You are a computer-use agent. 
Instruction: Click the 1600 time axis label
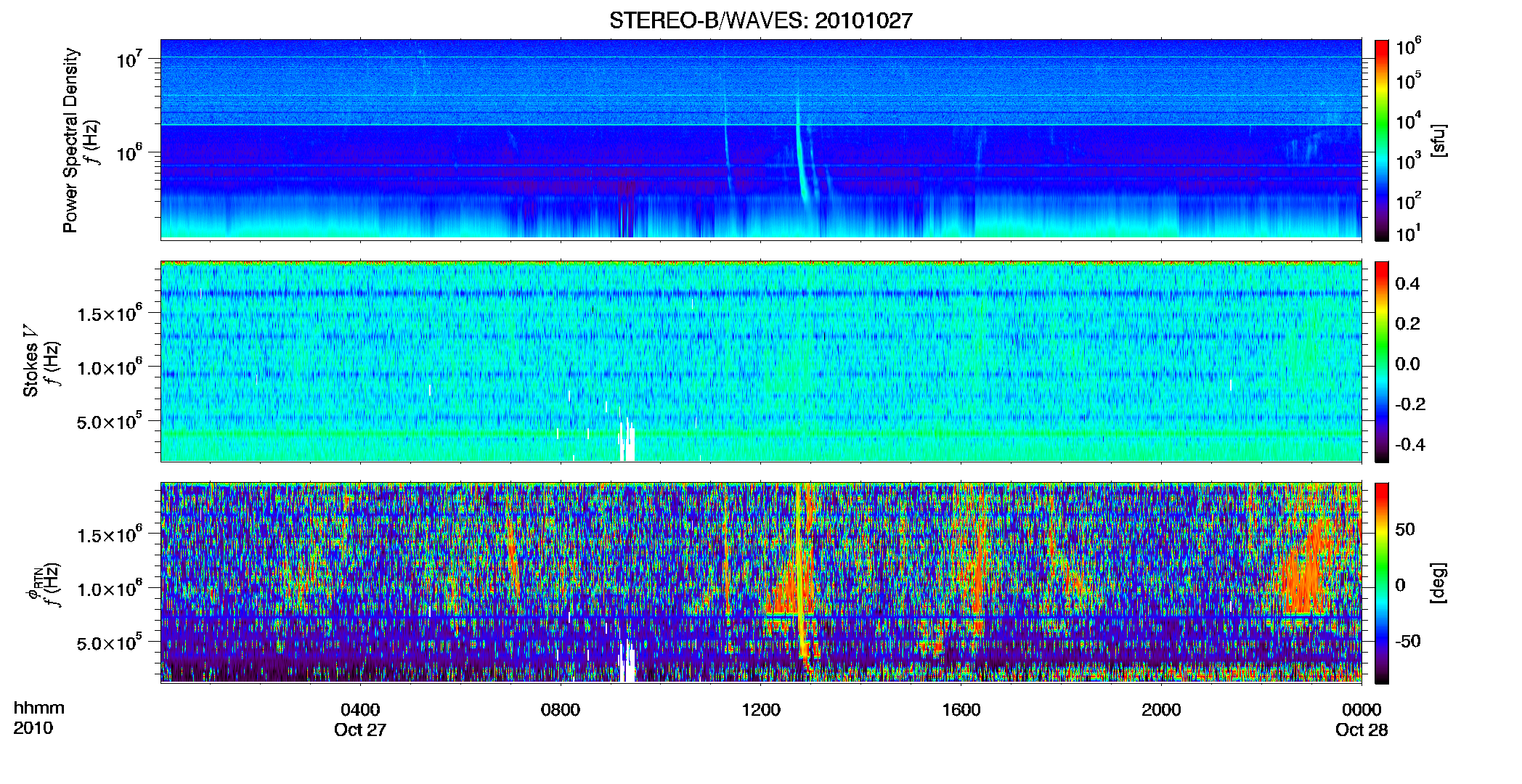(961, 709)
